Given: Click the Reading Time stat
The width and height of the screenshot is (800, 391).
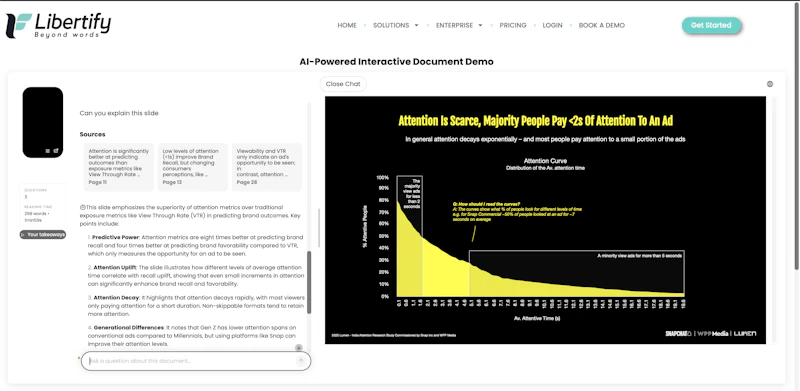Looking at the screenshot, I should (37, 213).
